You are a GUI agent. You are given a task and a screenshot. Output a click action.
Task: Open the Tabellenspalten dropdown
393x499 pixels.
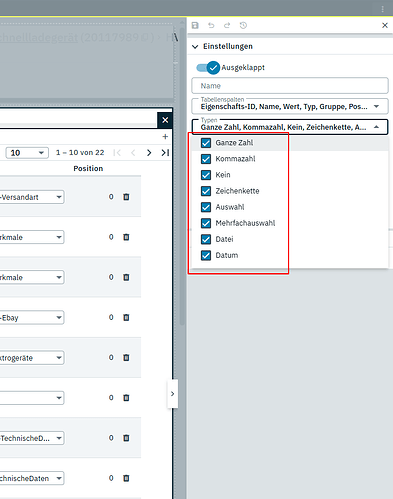click(290, 106)
